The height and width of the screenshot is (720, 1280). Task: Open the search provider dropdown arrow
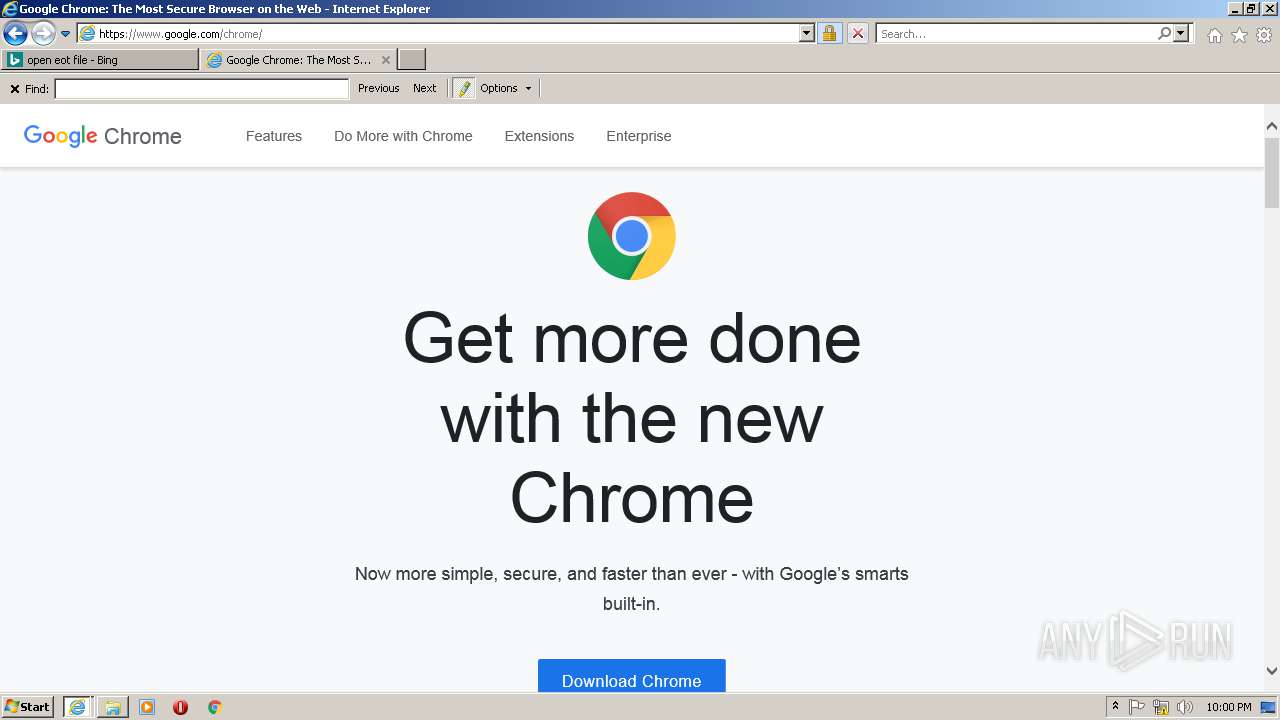click(1181, 33)
